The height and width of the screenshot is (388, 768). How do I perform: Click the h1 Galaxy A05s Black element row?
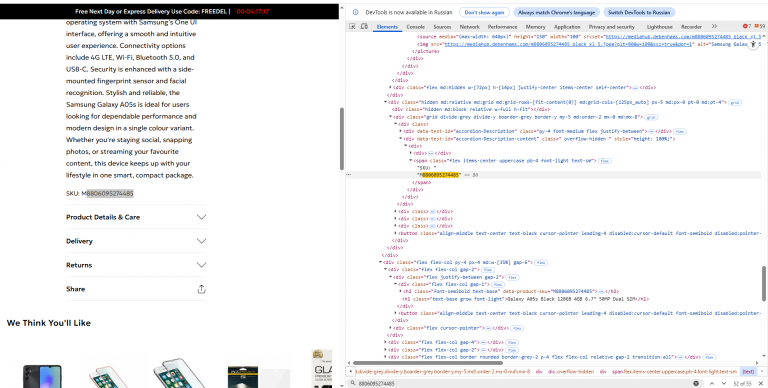pos(526,299)
